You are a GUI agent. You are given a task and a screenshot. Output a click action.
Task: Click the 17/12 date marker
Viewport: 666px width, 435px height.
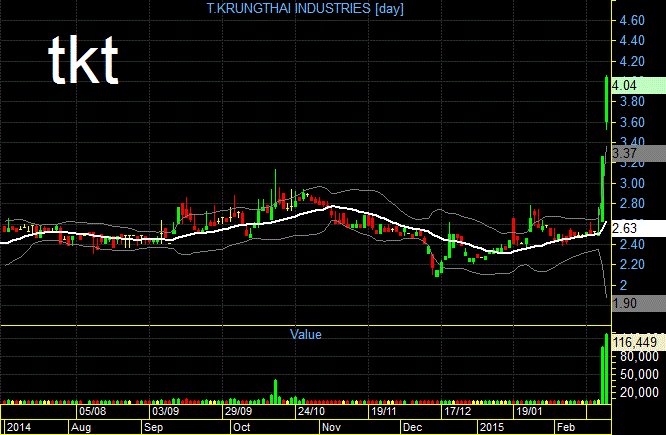click(457, 411)
